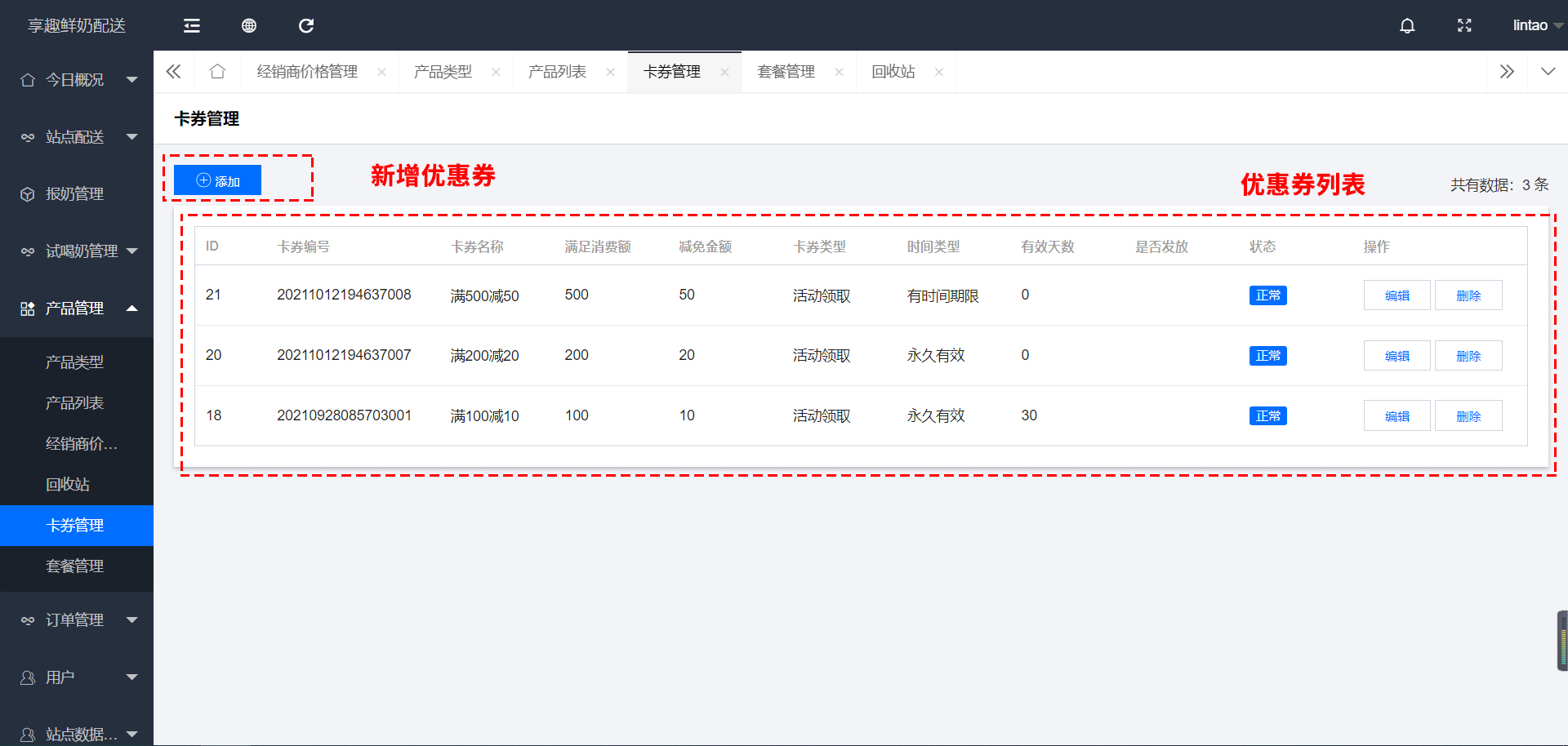Delete the coupon 满100减10
The width and height of the screenshot is (1568, 746).
coord(1468,416)
